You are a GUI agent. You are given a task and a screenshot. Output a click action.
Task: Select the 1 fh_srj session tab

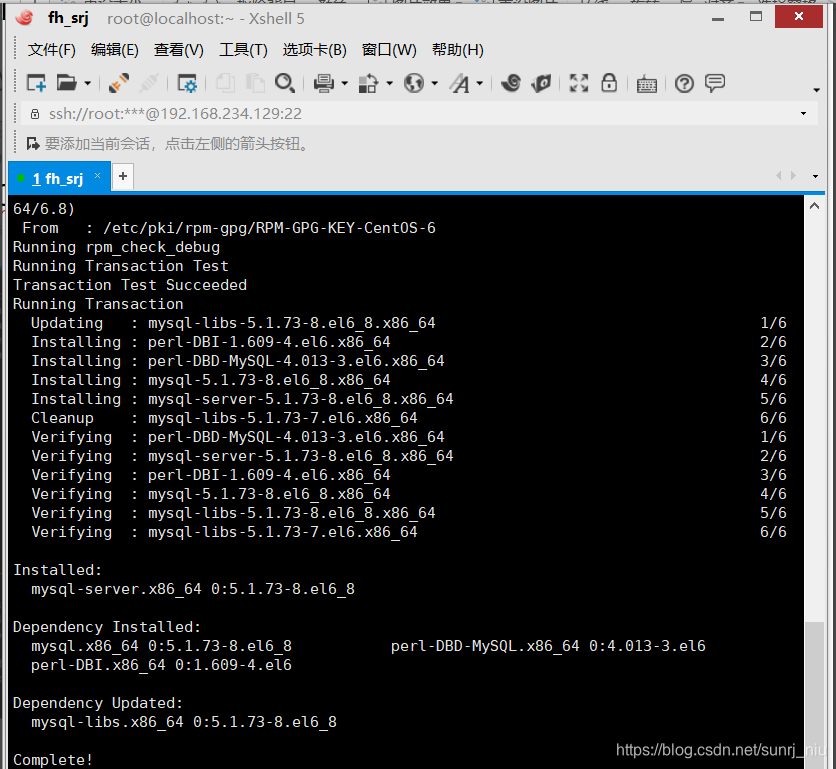click(58, 178)
